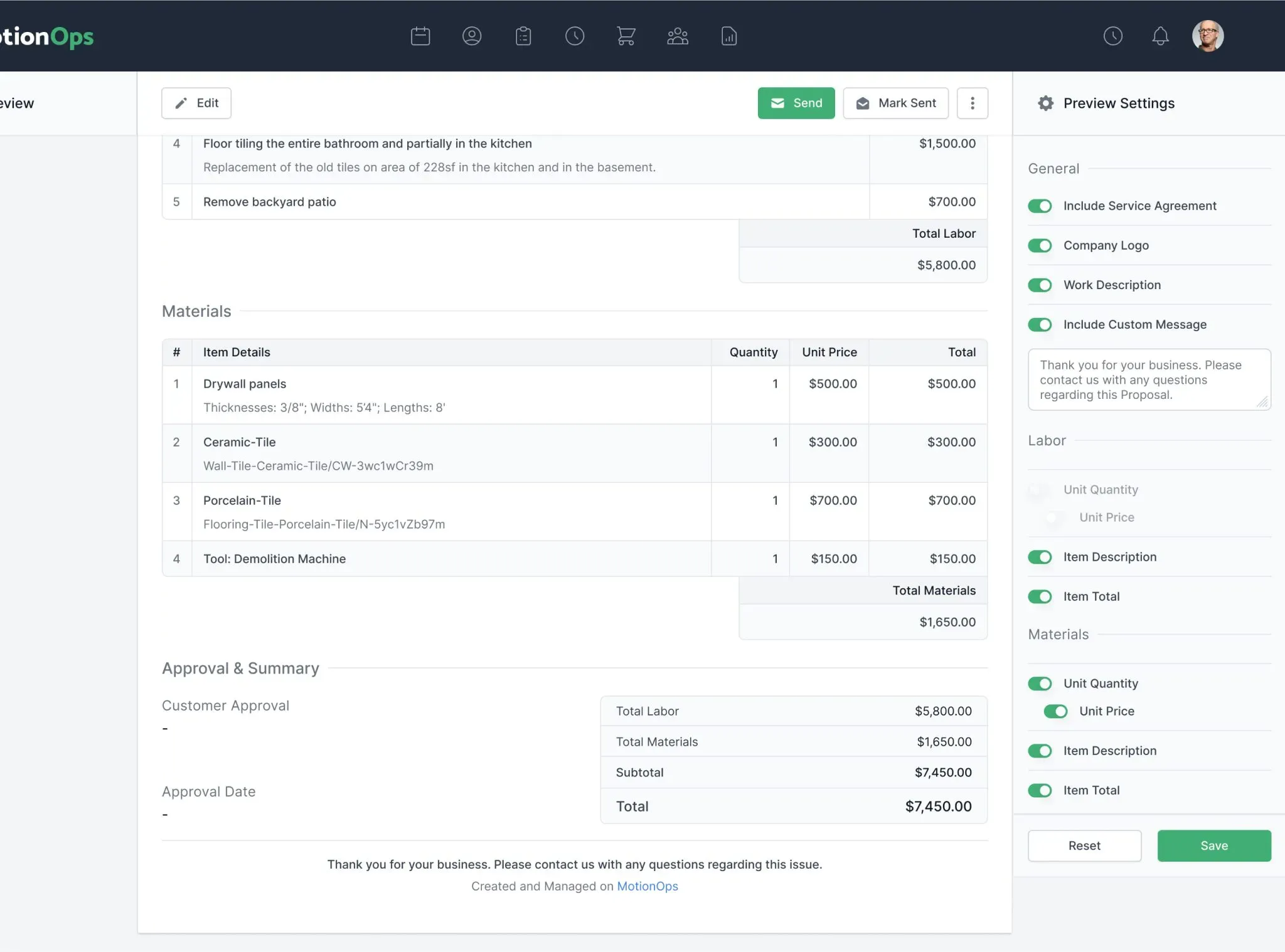Open the calendar icon in top navigation
Viewport: 1285px width, 952px height.
420,36
